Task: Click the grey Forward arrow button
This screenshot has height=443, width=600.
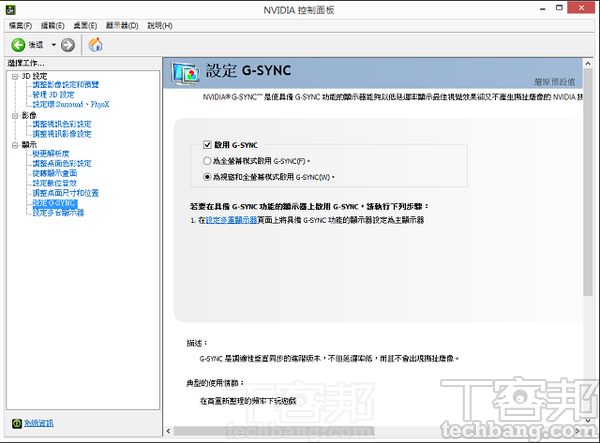Action: (x=68, y=45)
